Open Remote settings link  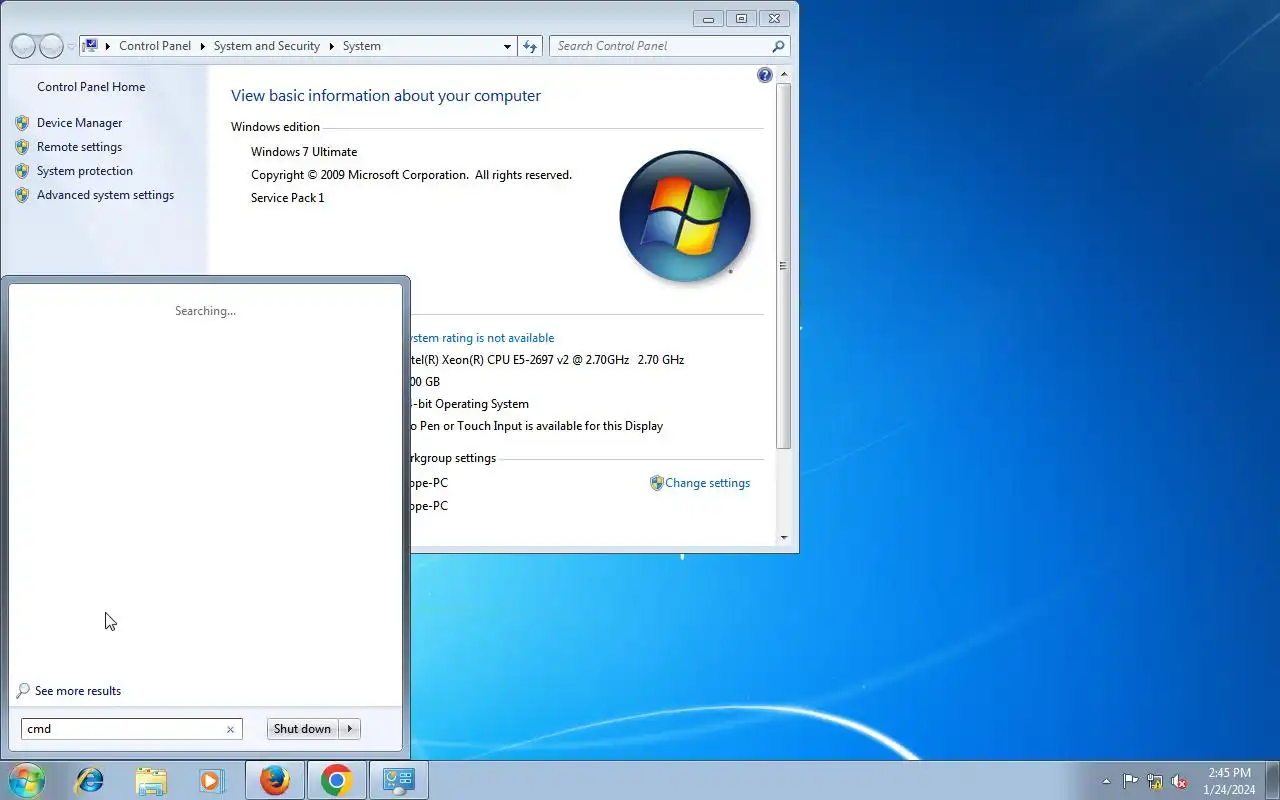[79, 147]
